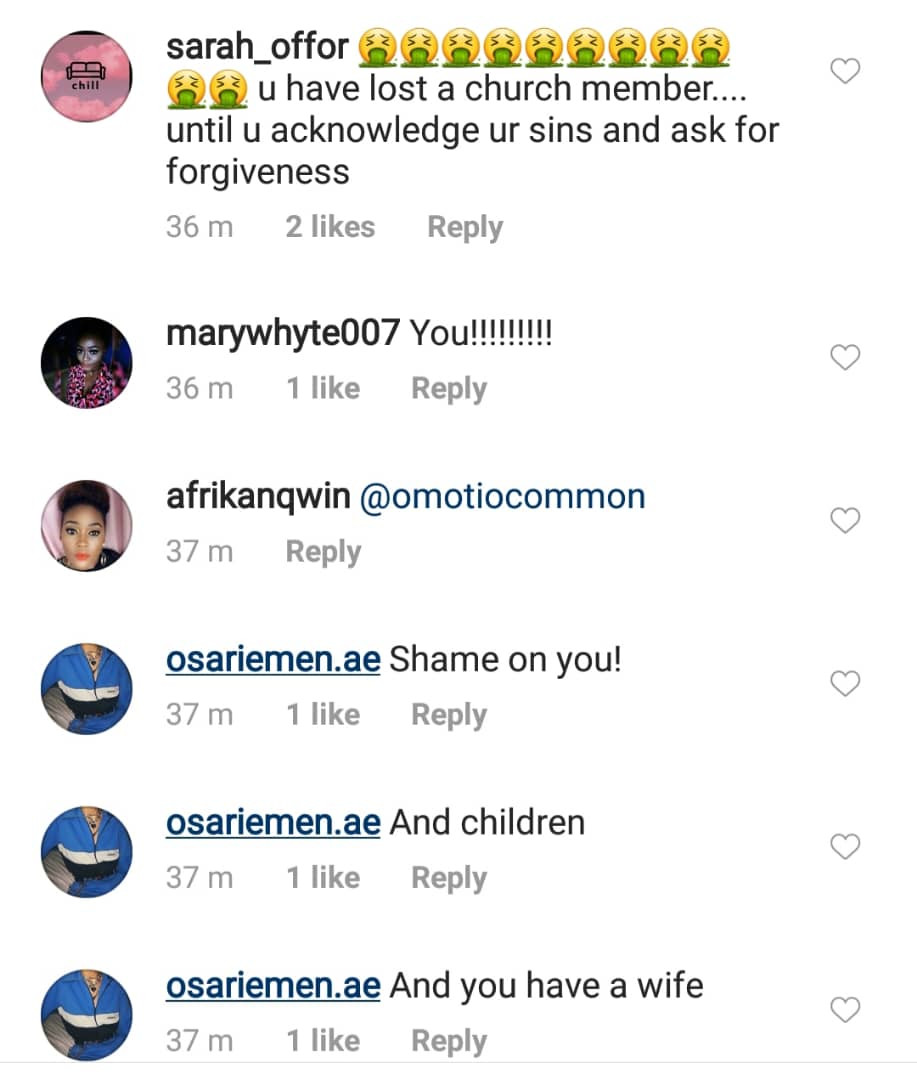Open the sarah_offor username
Image resolution: width=917 pixels, height=1080 pixels.
(257, 45)
